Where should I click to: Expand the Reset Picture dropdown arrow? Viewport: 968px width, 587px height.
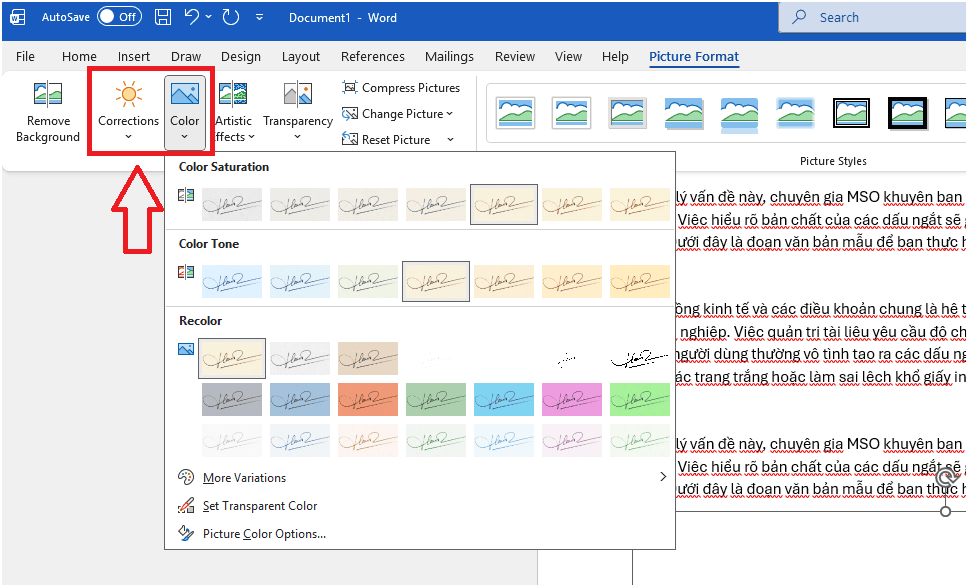click(x=450, y=140)
